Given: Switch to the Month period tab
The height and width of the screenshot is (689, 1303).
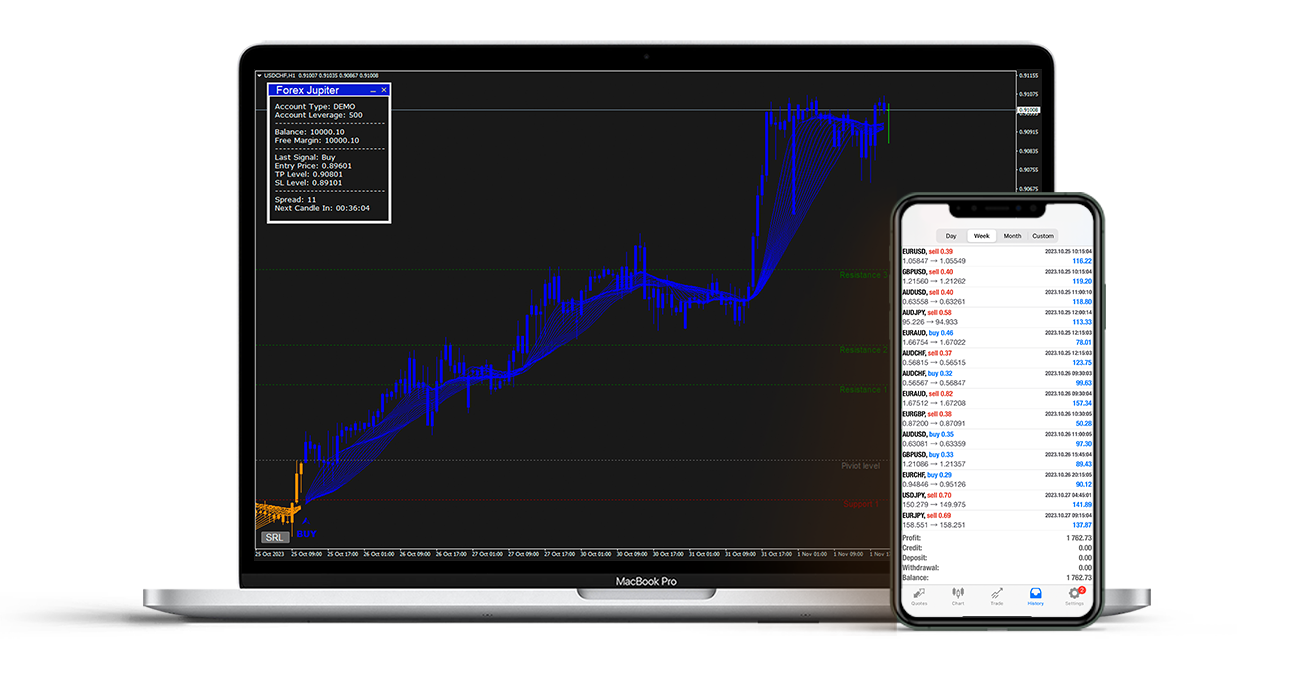Looking at the screenshot, I should point(1012,236).
